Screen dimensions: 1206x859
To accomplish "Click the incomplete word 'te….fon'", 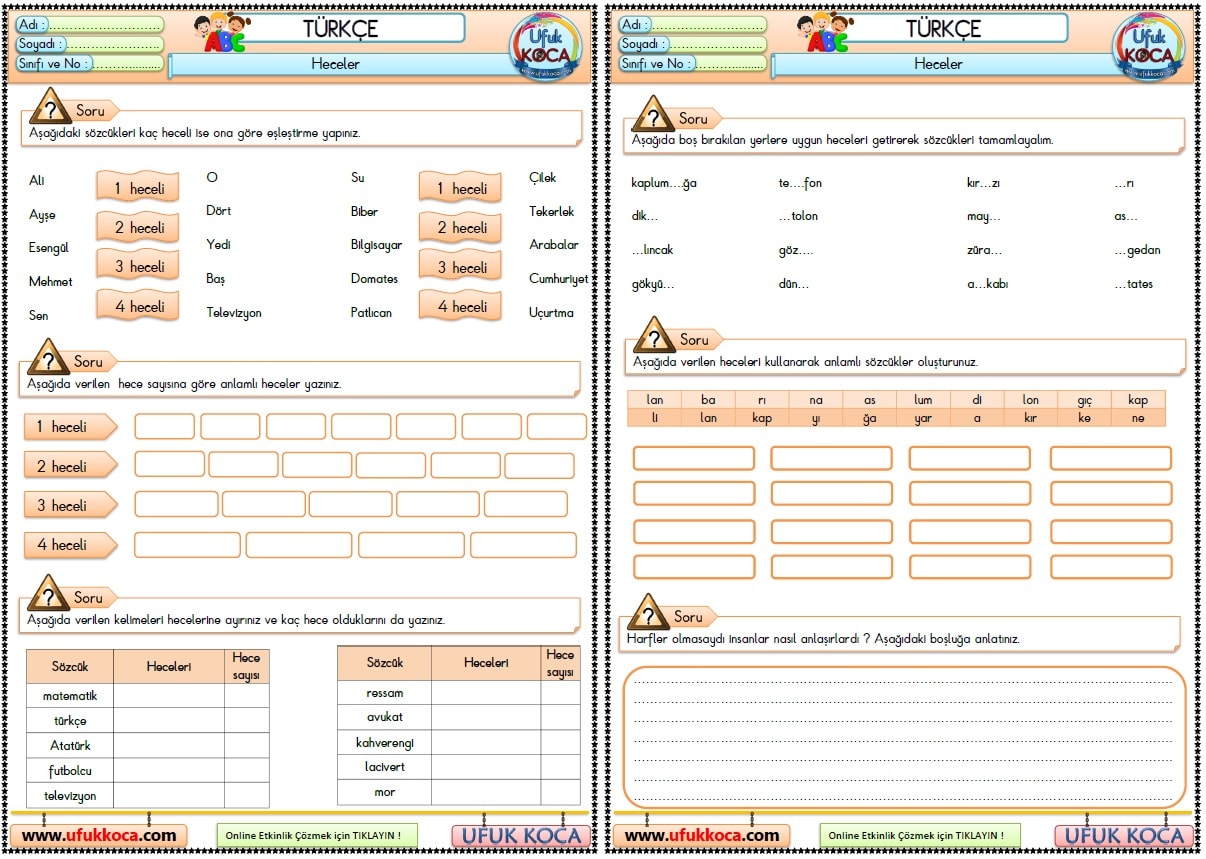I will pyautogui.click(x=800, y=183).
